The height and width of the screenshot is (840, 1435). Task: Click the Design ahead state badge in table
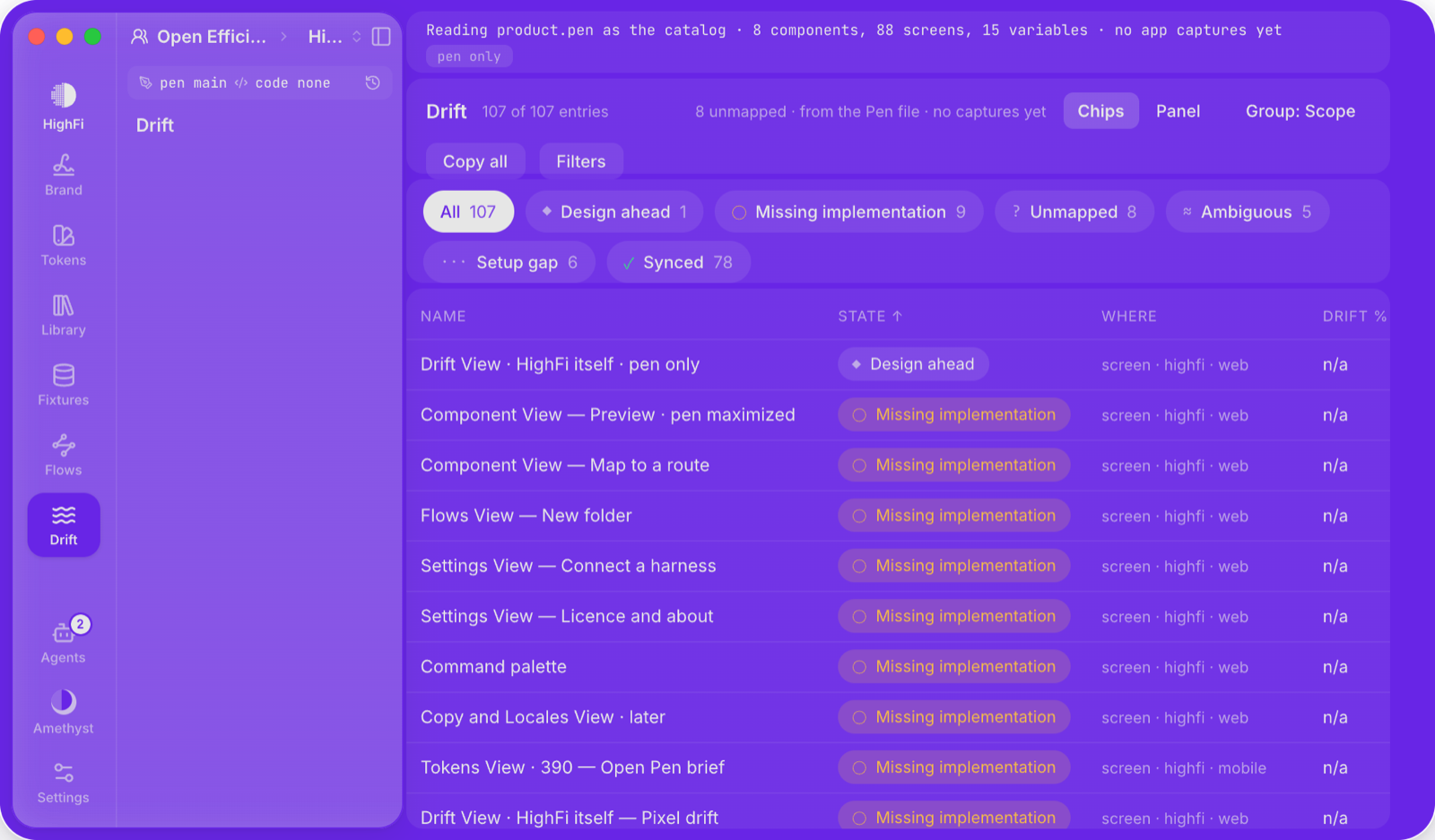913,364
